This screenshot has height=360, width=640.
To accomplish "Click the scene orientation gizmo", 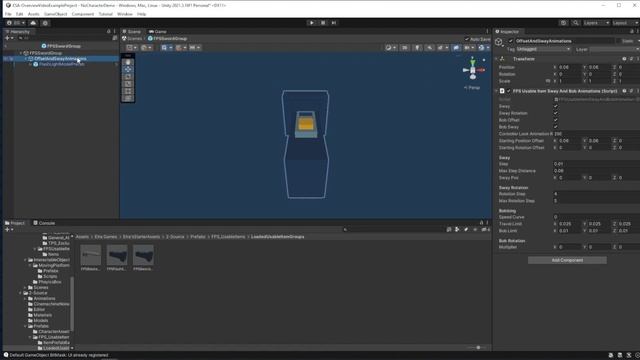I will click(x=473, y=70).
